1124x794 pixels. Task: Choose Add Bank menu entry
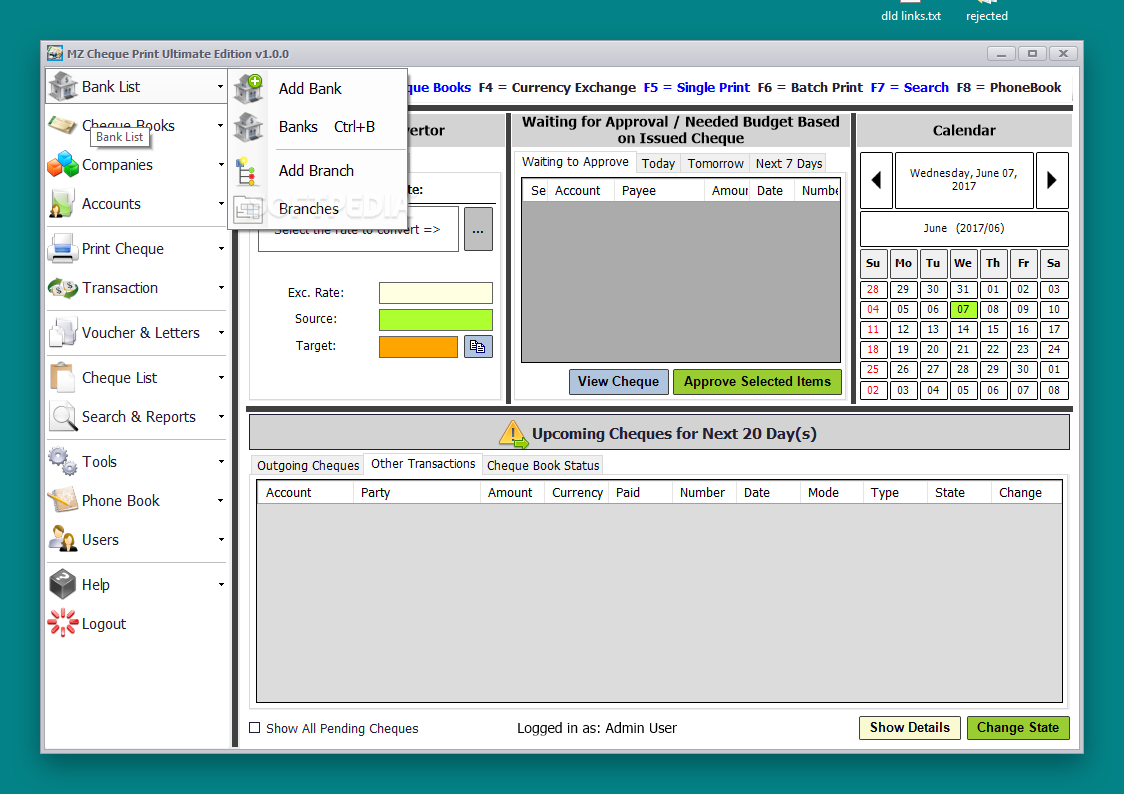click(318, 89)
